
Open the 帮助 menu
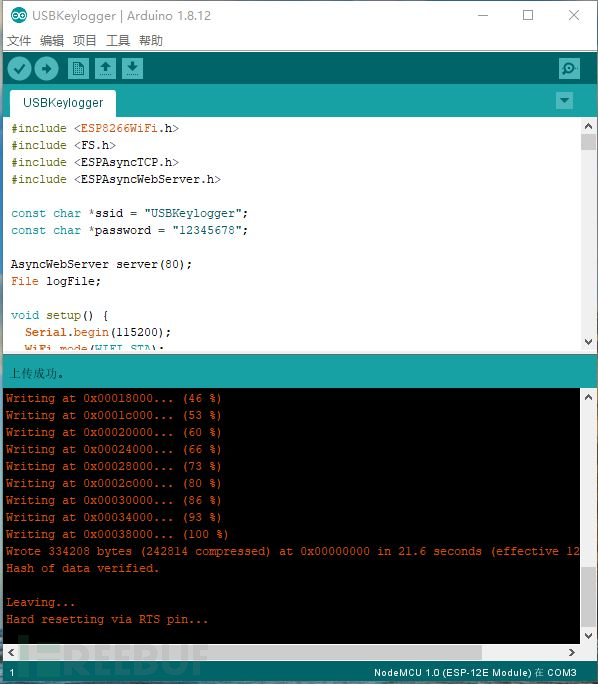tap(151, 41)
